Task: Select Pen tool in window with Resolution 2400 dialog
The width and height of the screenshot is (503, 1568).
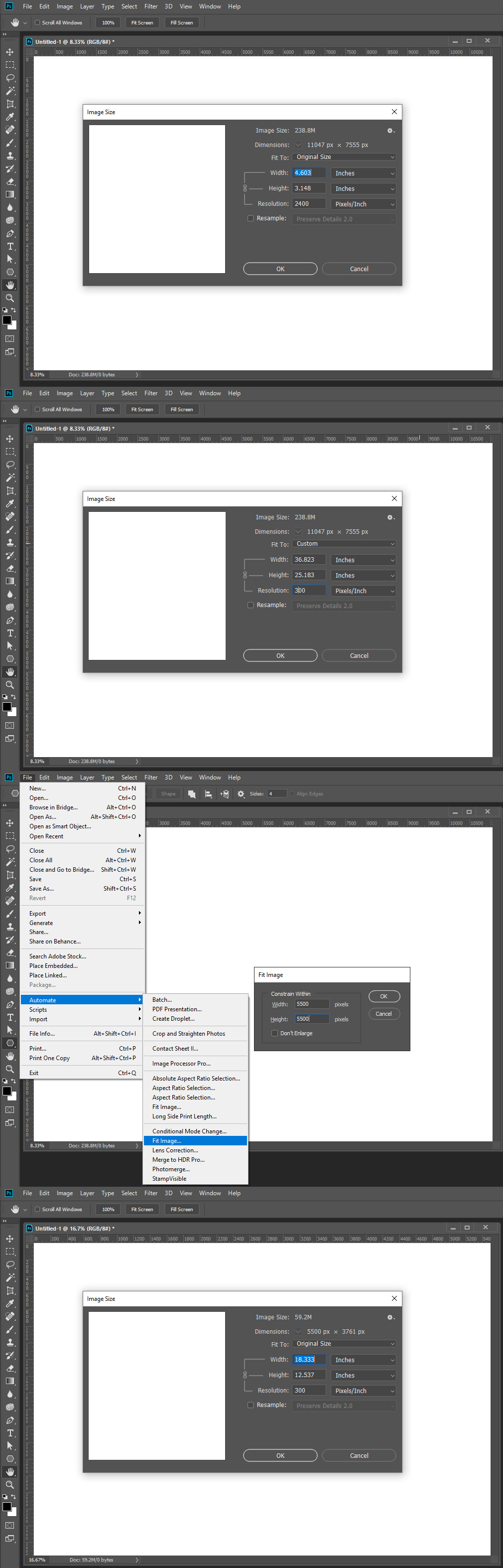Action: [x=10, y=233]
